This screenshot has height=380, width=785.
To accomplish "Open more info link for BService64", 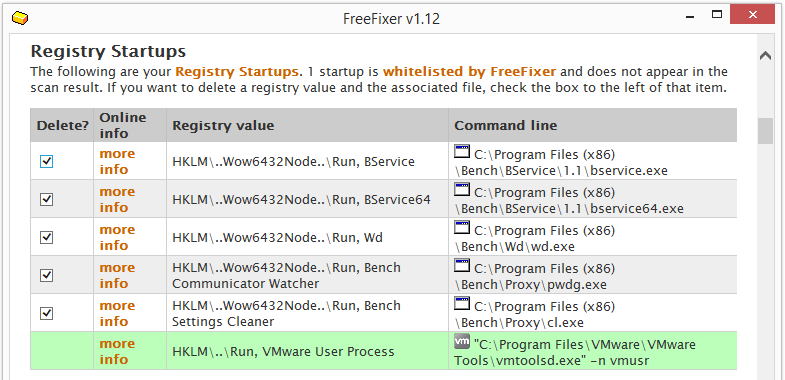I will tap(117, 199).
